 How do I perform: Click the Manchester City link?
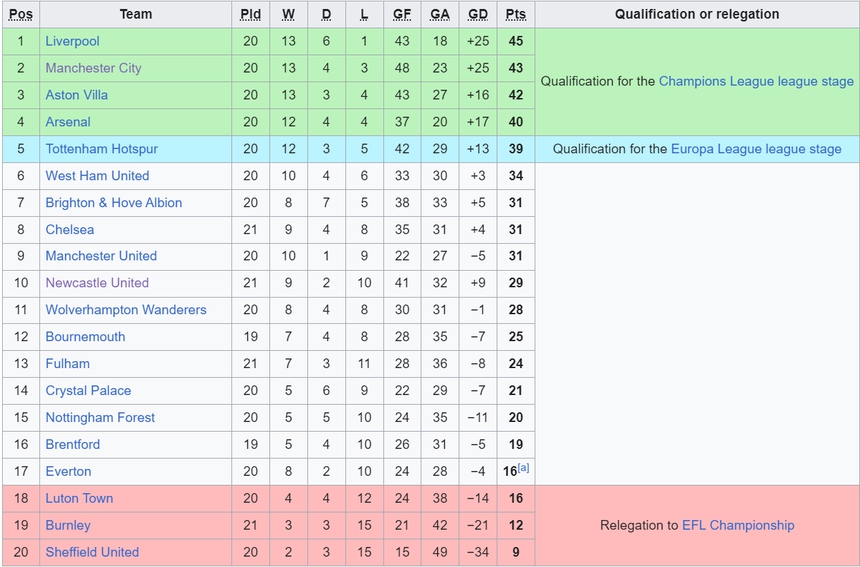(x=93, y=68)
